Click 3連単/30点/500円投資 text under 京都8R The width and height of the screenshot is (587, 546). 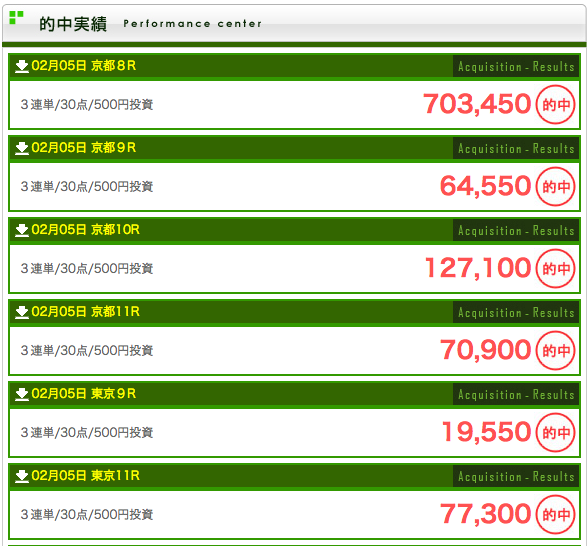[x=87, y=104]
